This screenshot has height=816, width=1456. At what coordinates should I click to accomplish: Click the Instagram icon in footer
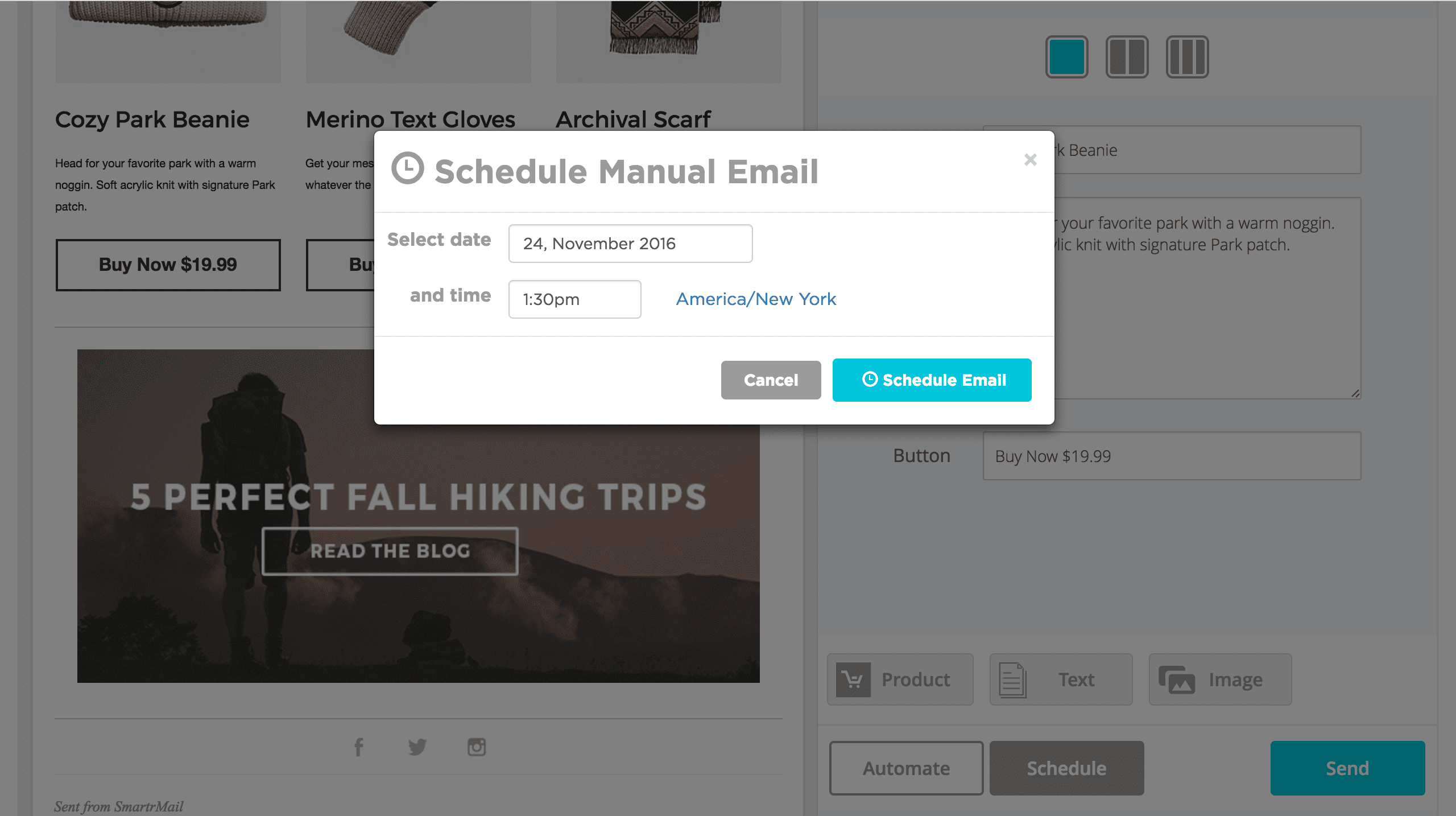[x=477, y=747]
